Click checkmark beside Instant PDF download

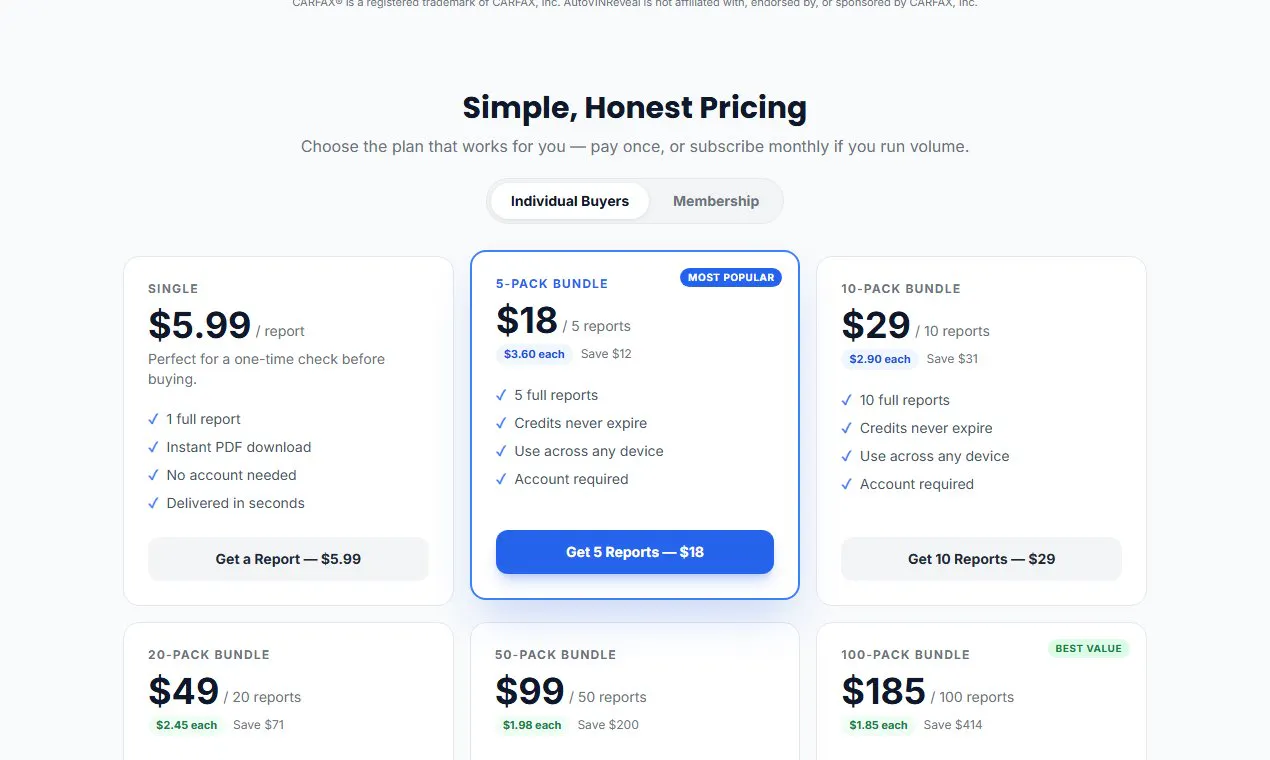pos(153,447)
